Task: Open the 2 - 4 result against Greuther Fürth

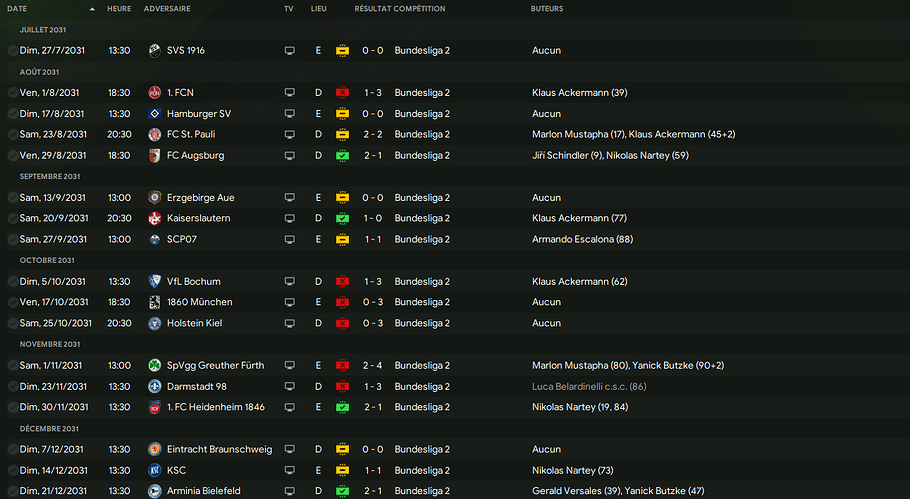Action: tap(373, 366)
